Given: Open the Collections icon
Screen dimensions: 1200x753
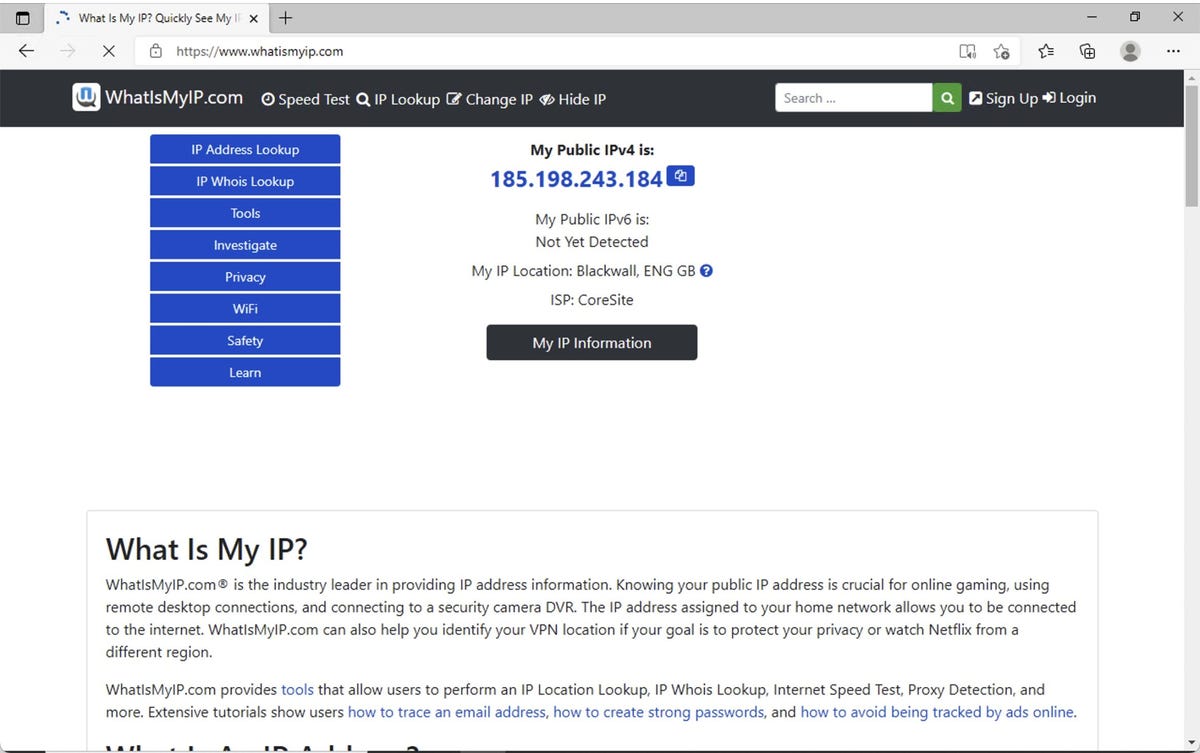Looking at the screenshot, I should [x=1088, y=51].
